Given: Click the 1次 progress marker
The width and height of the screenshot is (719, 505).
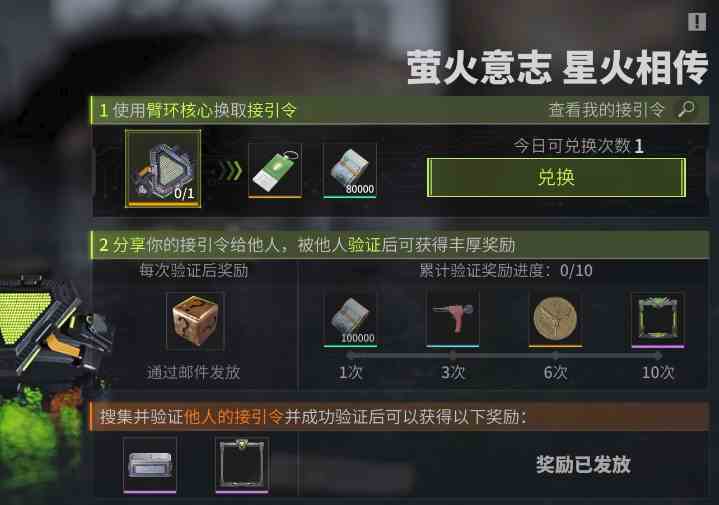Looking at the screenshot, I should tap(351, 372).
